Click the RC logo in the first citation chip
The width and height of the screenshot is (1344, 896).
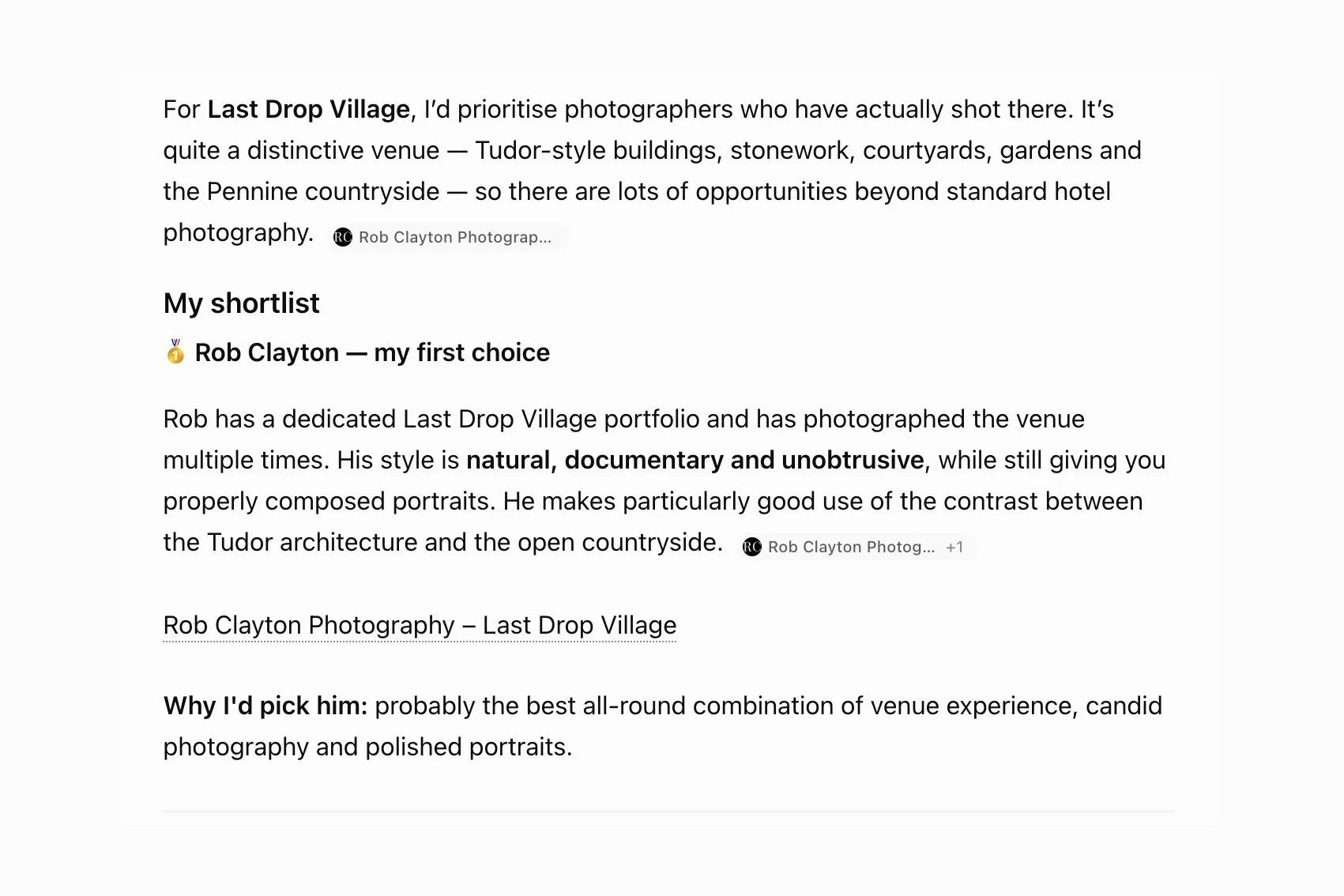click(342, 237)
